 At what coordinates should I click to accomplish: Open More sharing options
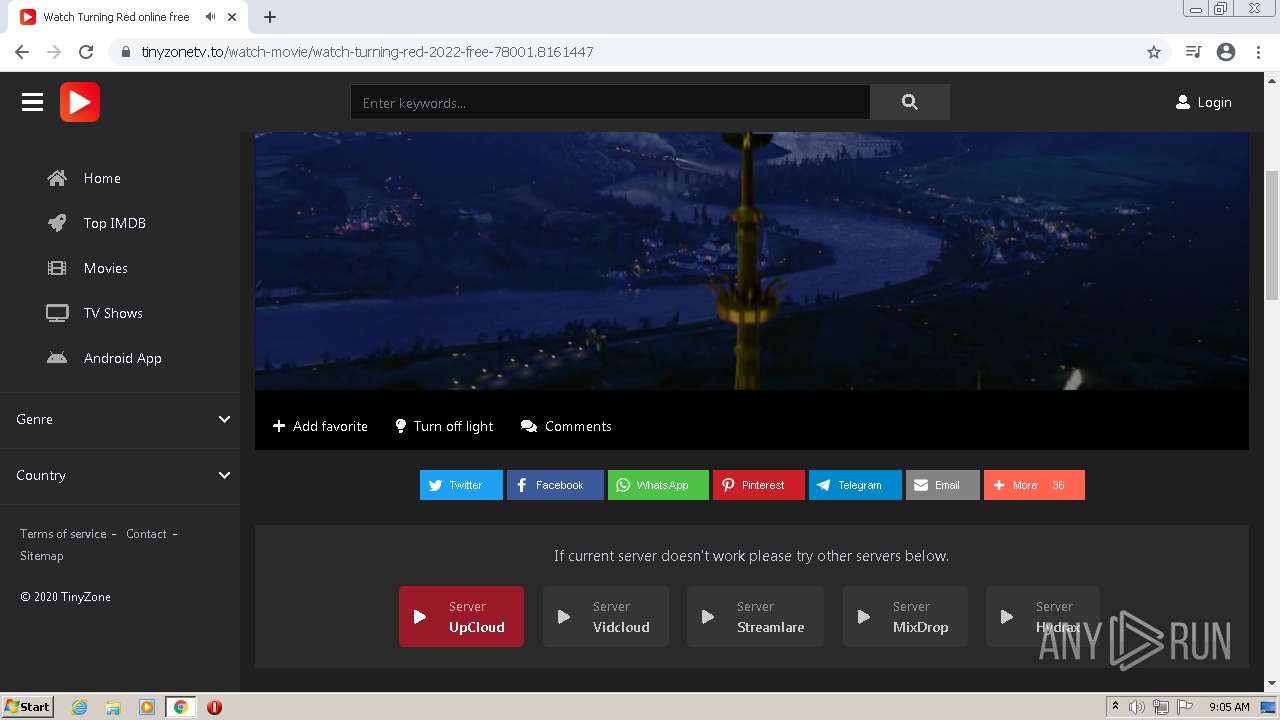[1034, 485]
